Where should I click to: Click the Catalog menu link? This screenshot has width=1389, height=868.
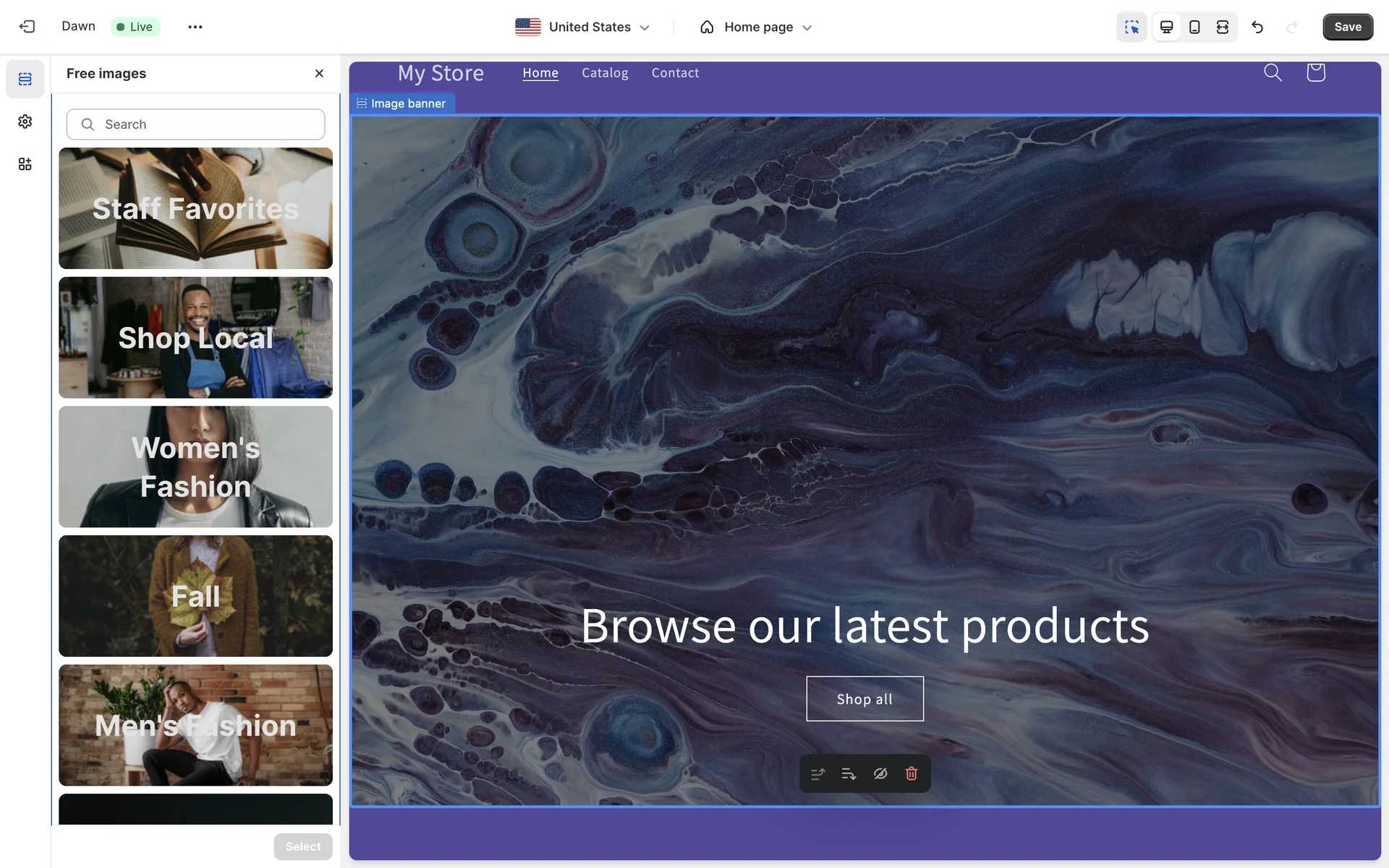605,73
